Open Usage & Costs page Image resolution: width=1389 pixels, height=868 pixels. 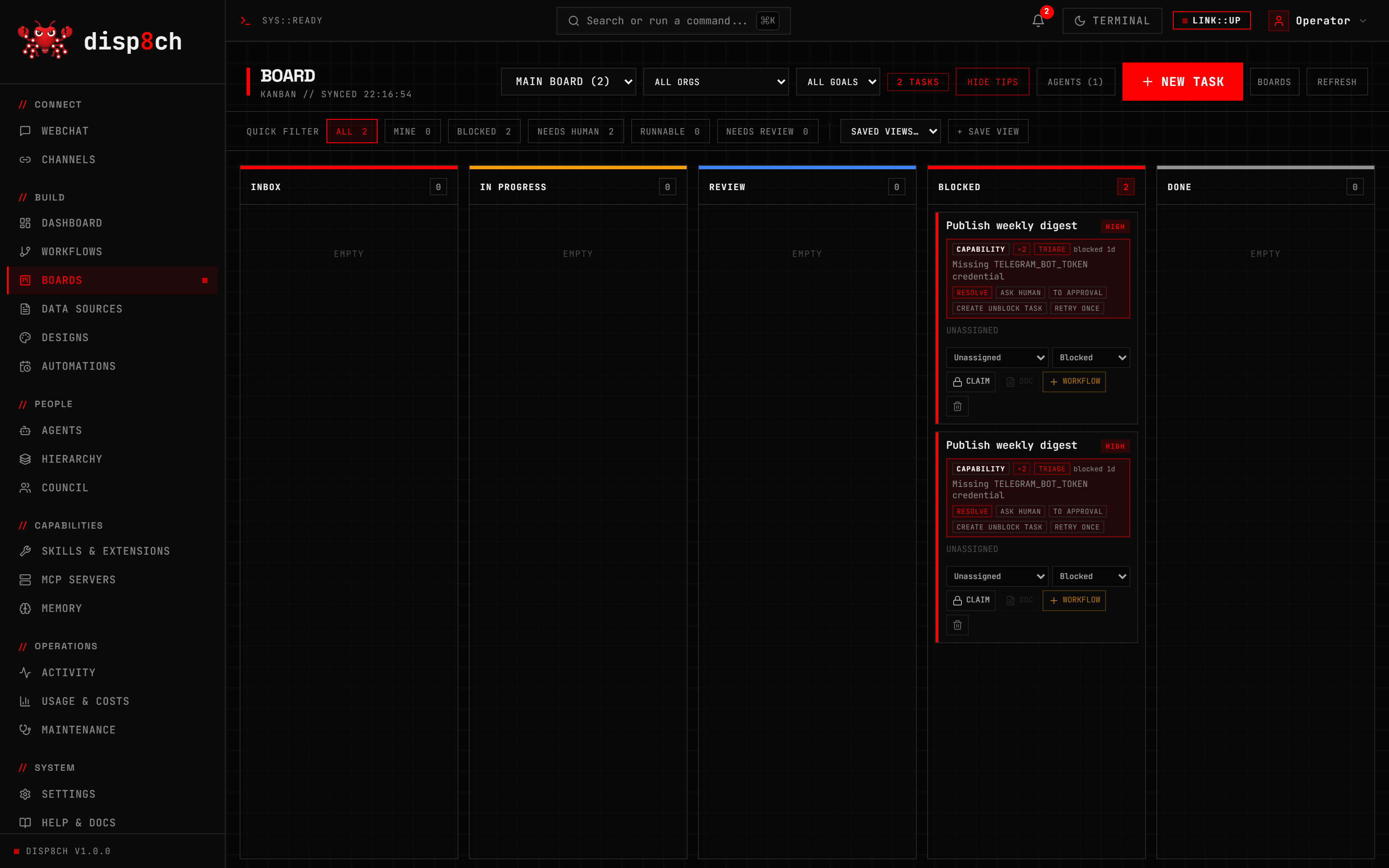pyautogui.click(x=112, y=701)
